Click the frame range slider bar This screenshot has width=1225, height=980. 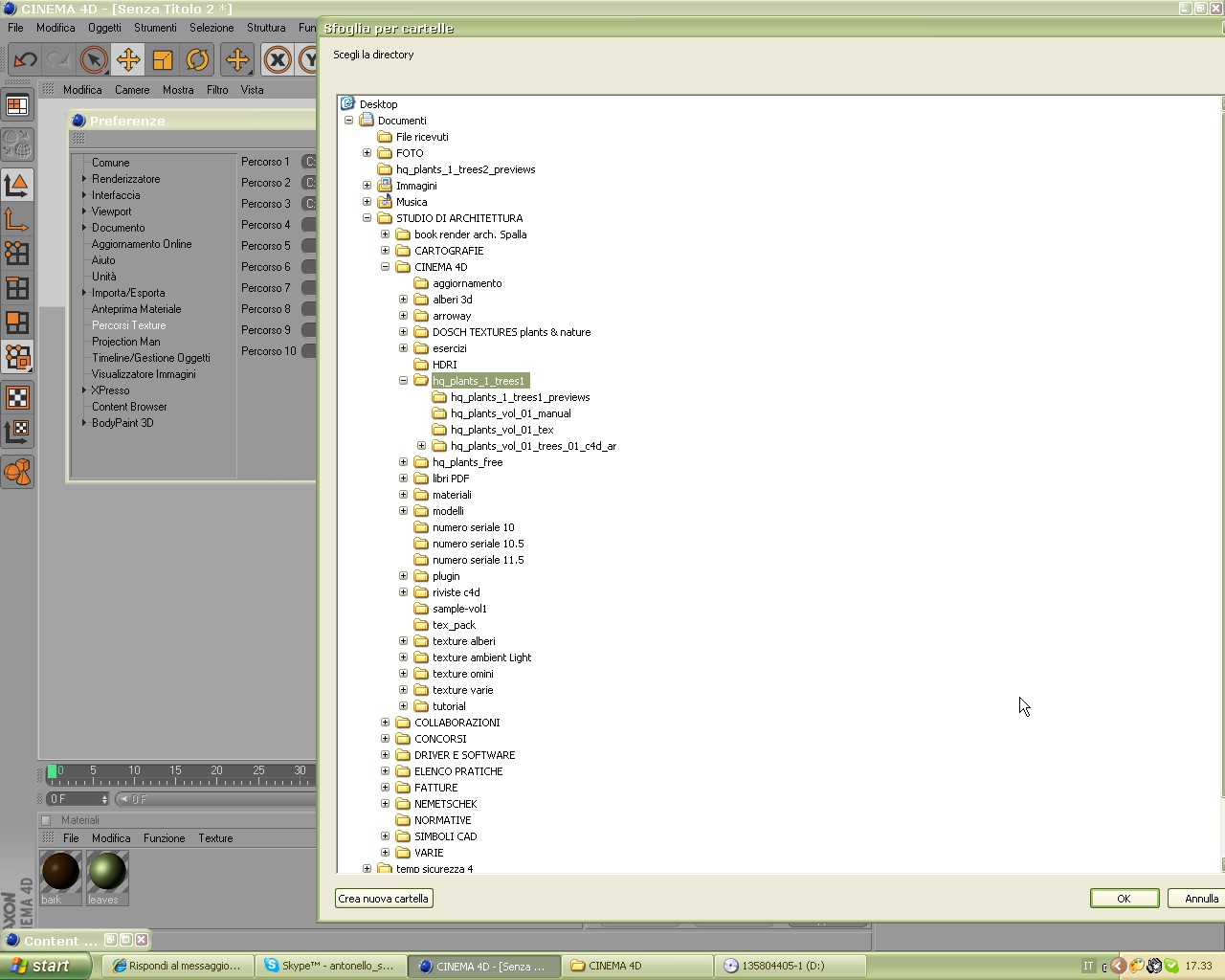point(216,799)
